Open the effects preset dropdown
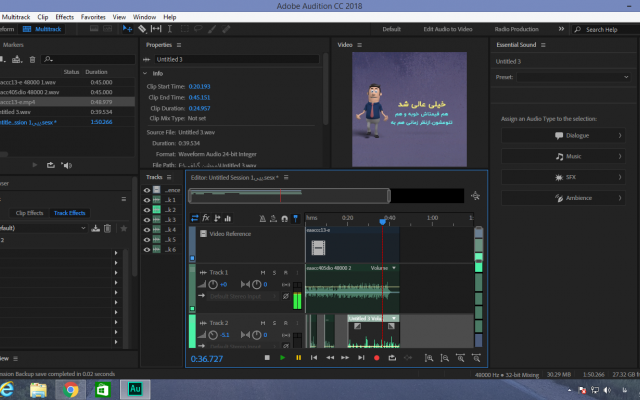 (44, 228)
